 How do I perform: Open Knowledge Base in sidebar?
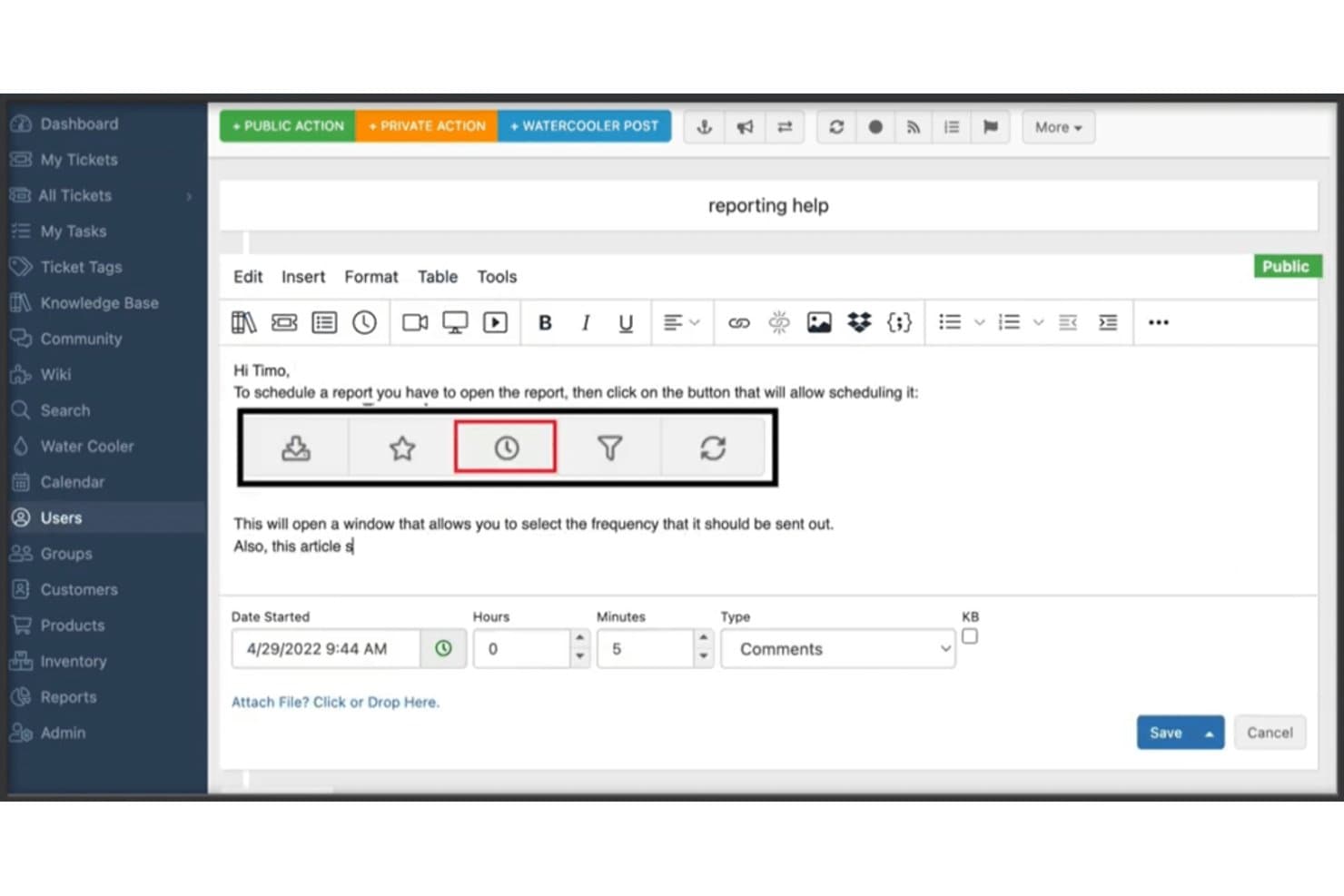100,303
